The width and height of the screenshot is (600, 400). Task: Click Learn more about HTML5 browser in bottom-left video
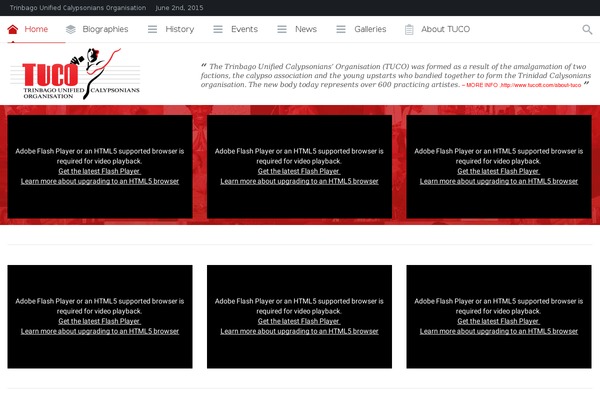(100, 331)
